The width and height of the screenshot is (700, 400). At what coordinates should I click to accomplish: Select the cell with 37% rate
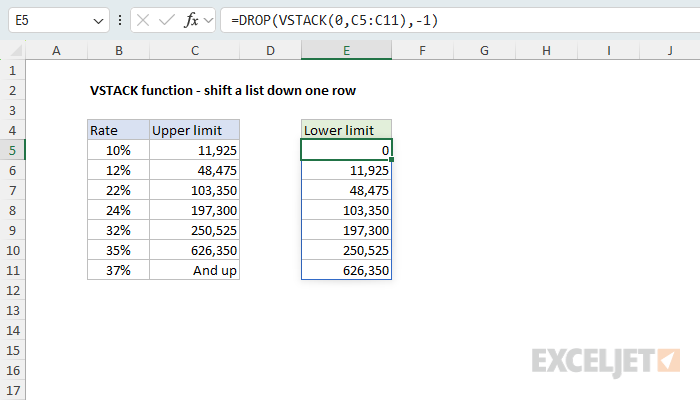[x=119, y=271]
